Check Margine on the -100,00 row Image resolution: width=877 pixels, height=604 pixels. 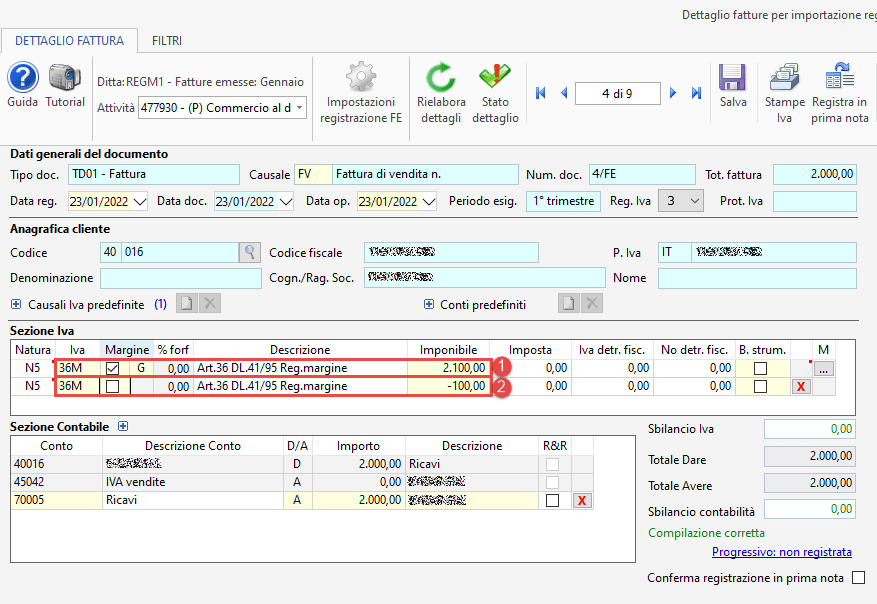pyautogui.click(x=112, y=386)
